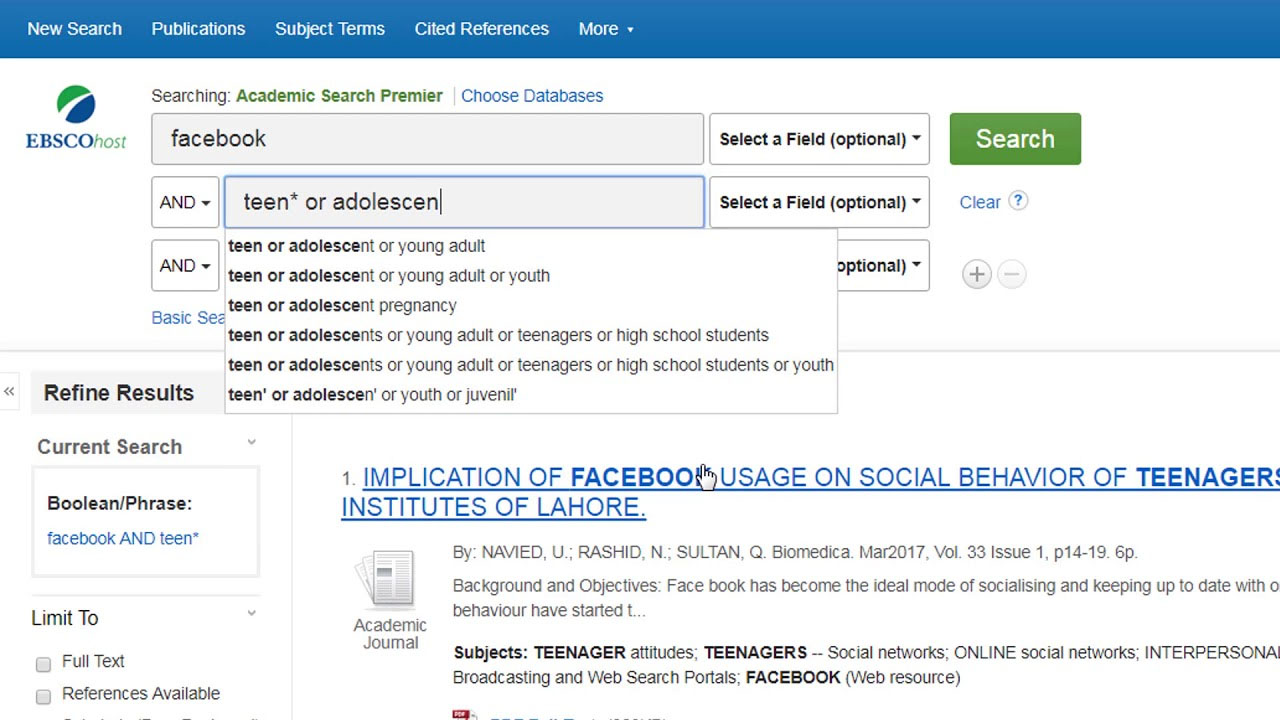The width and height of the screenshot is (1280, 720).
Task: Collapse the Limit To section
Action: click(251, 614)
